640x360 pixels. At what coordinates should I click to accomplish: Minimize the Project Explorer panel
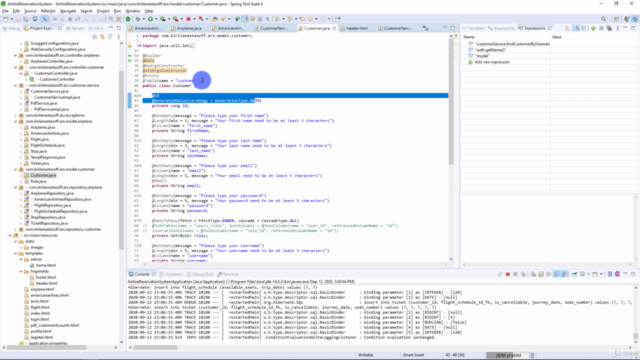[111, 28]
